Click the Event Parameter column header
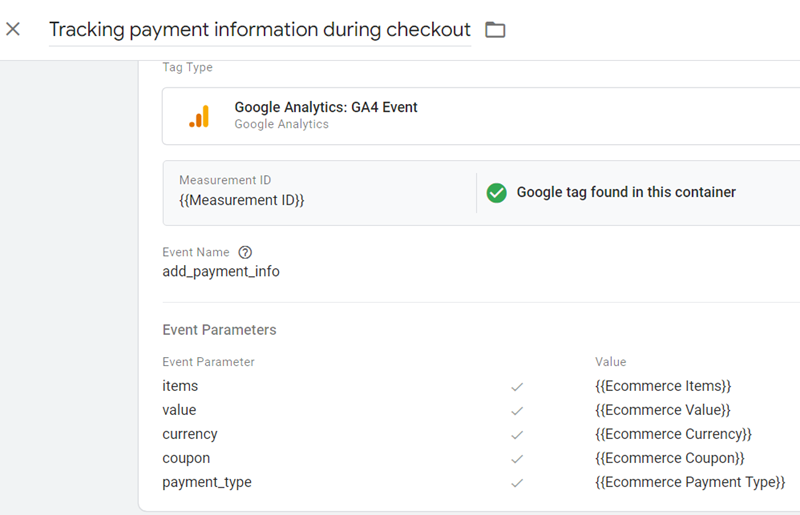This screenshot has width=800, height=515. 208,362
